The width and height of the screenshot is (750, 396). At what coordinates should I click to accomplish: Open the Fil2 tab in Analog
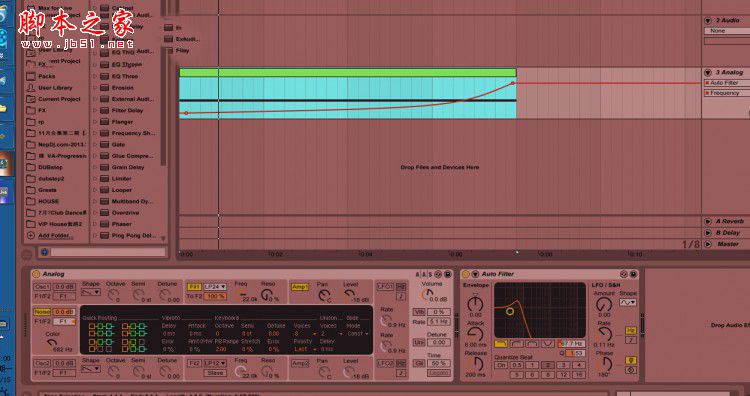click(194, 363)
